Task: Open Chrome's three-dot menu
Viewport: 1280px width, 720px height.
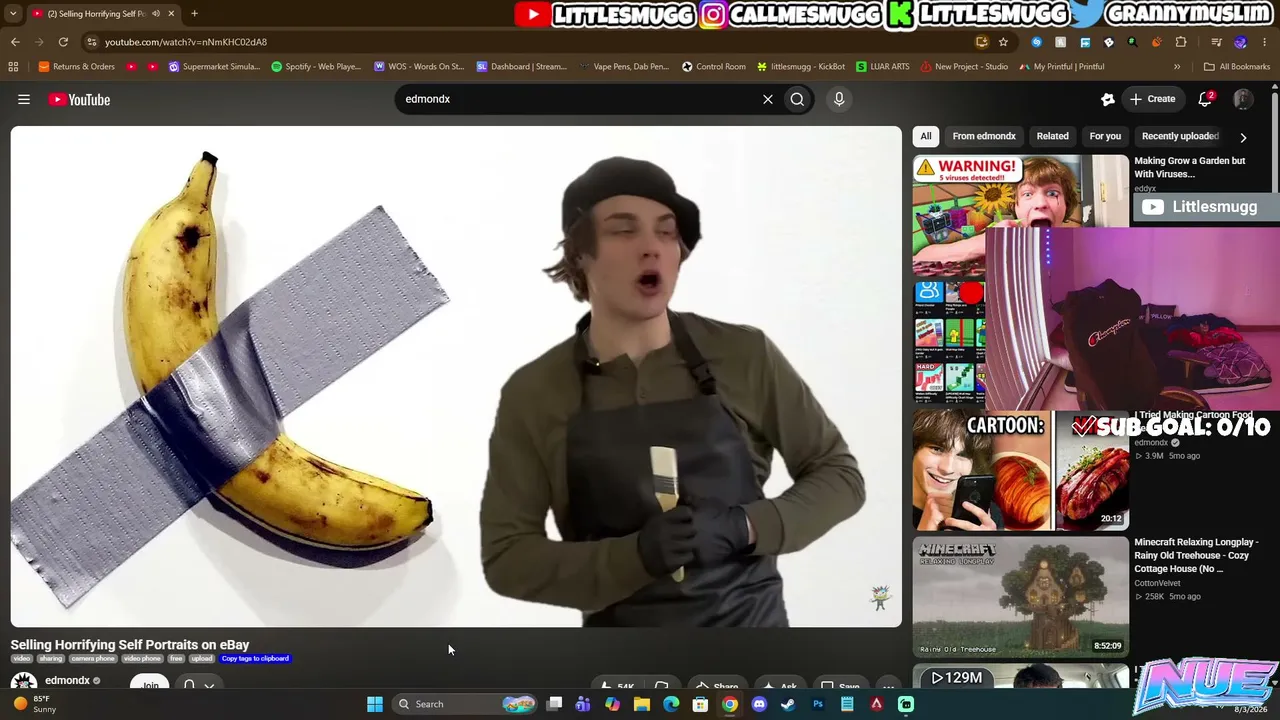Action: click(1264, 42)
